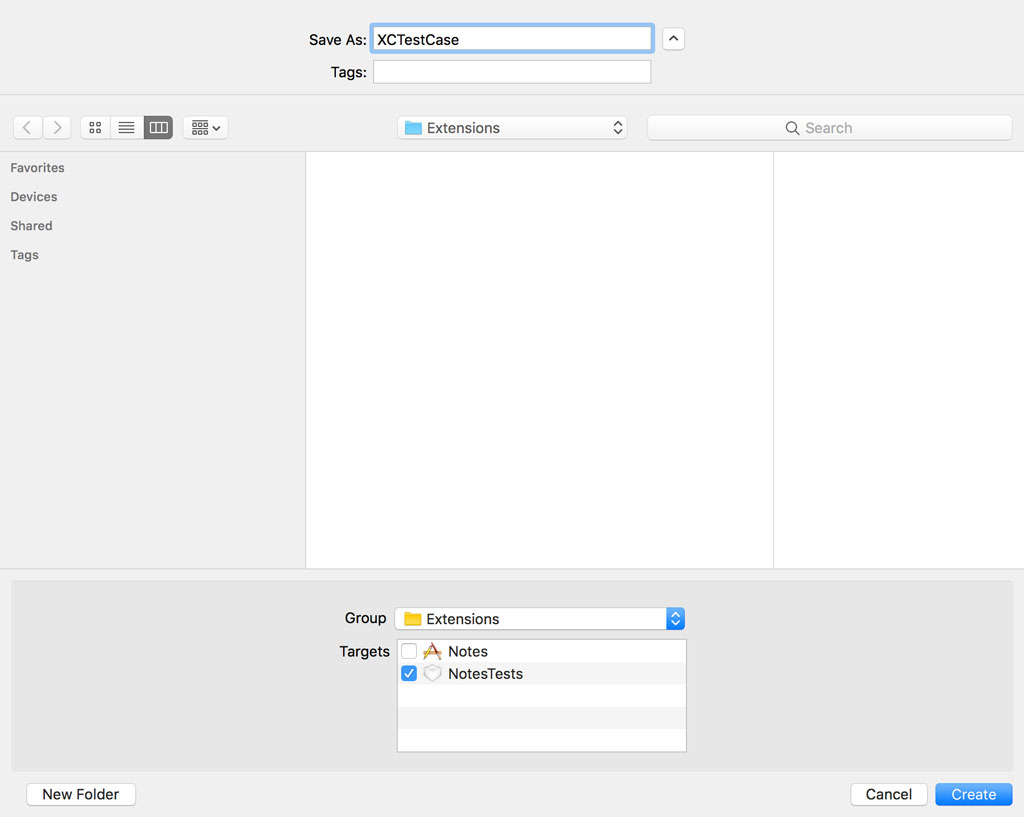Screen dimensions: 1024x817
Task: Click the NotesTests test bundle icon
Action: 431,673
